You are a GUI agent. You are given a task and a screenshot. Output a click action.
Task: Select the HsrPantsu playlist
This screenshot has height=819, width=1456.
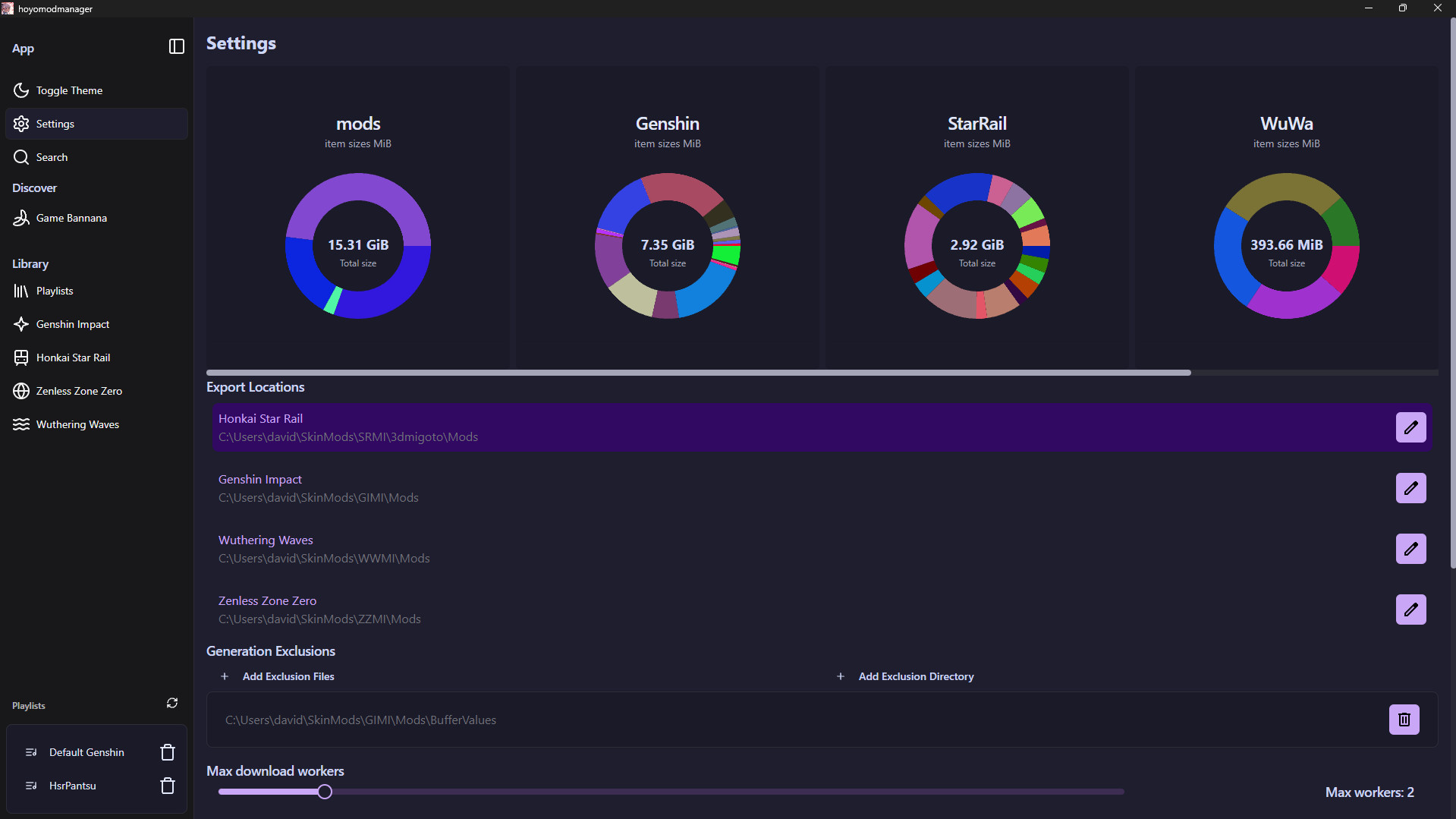coord(73,786)
